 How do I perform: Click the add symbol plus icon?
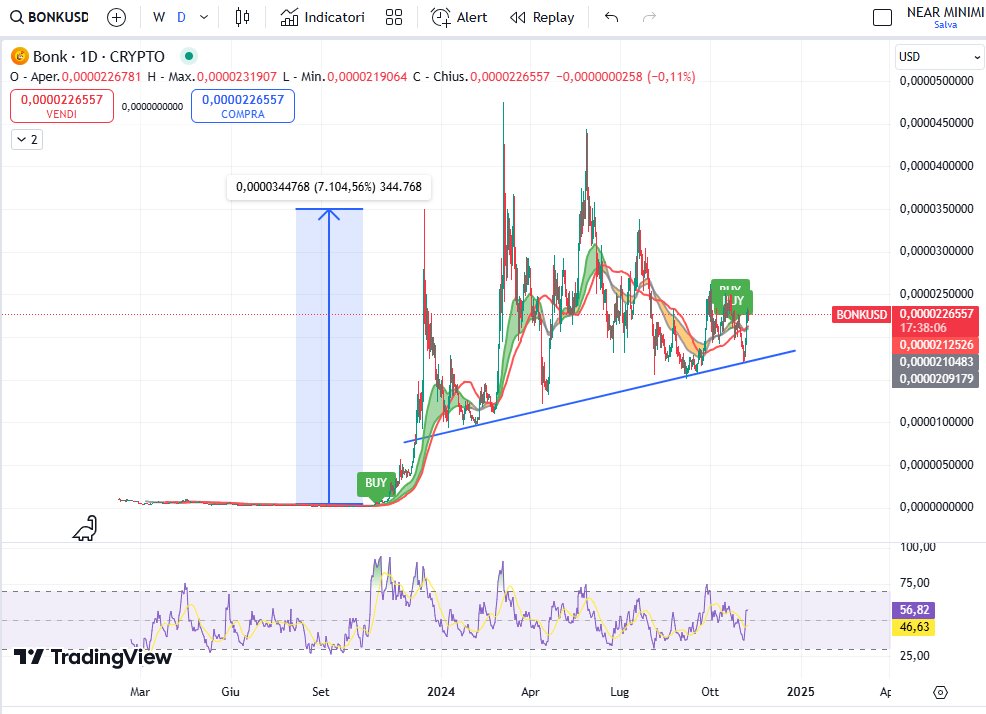click(x=116, y=17)
